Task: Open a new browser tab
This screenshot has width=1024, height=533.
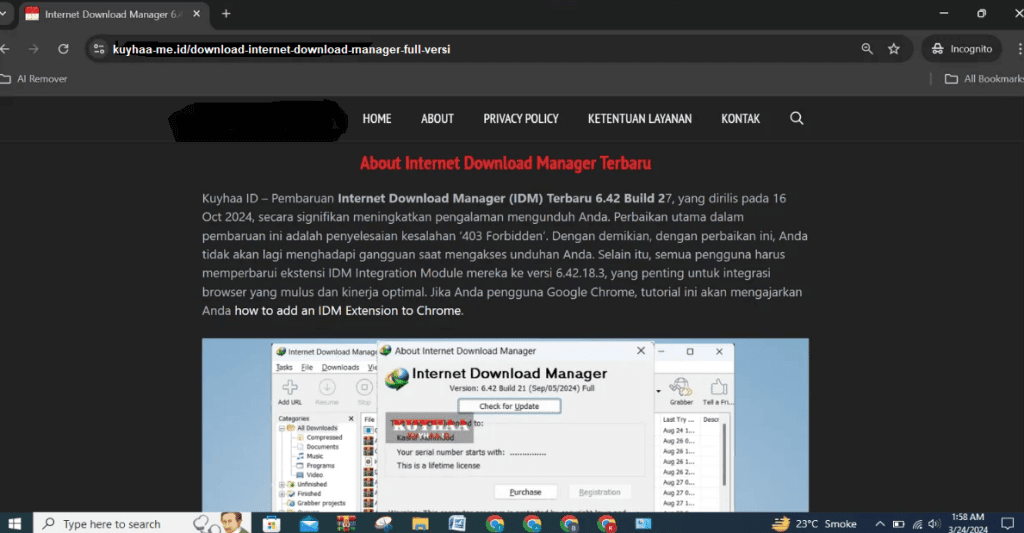Action: click(226, 14)
